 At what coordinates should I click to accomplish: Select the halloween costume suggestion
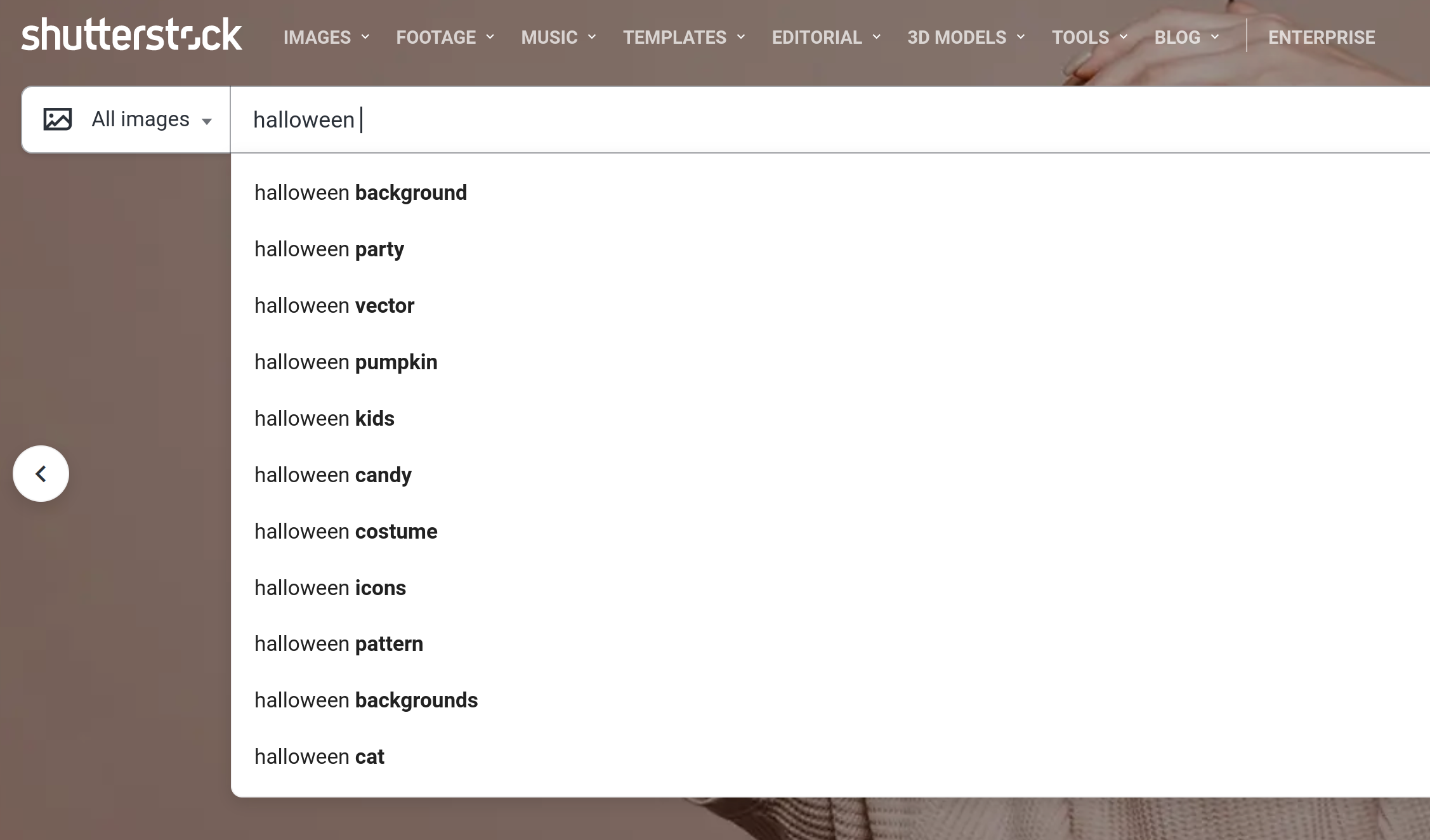coord(346,531)
